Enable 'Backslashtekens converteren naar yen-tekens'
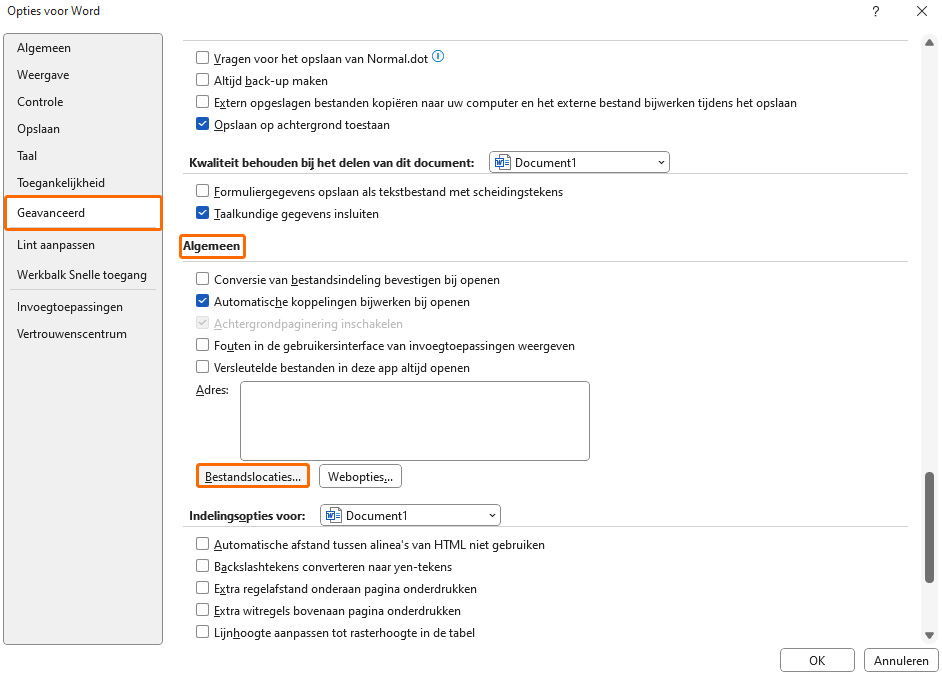 [x=202, y=566]
